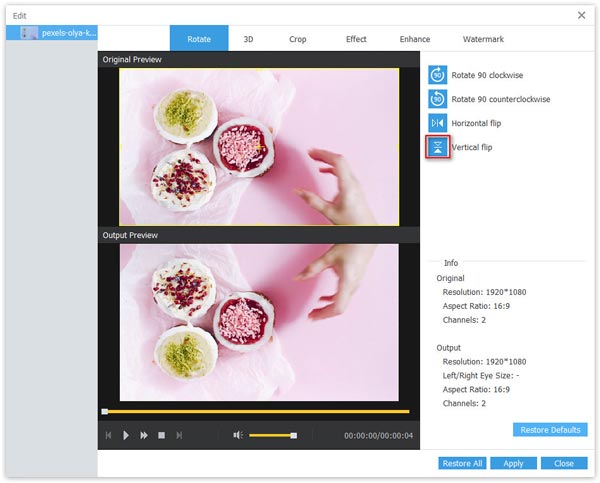Stop the video playback

161,435
